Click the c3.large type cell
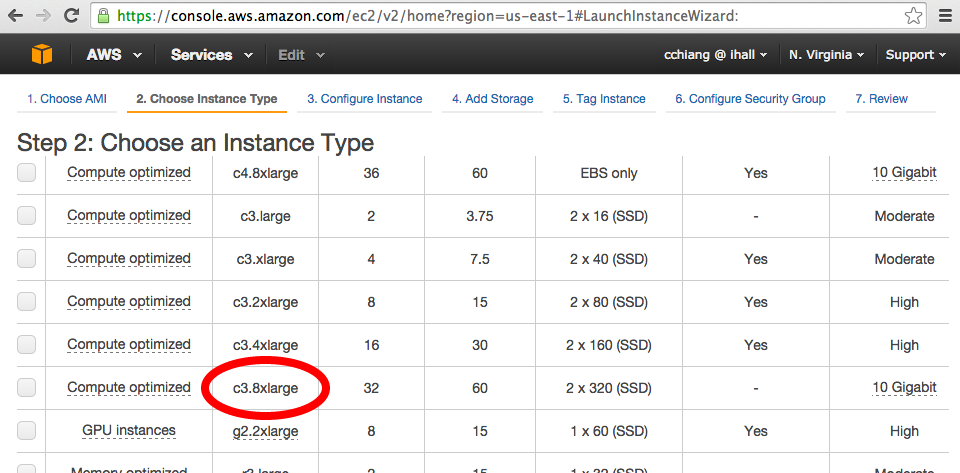960x473 pixels. (x=265, y=217)
